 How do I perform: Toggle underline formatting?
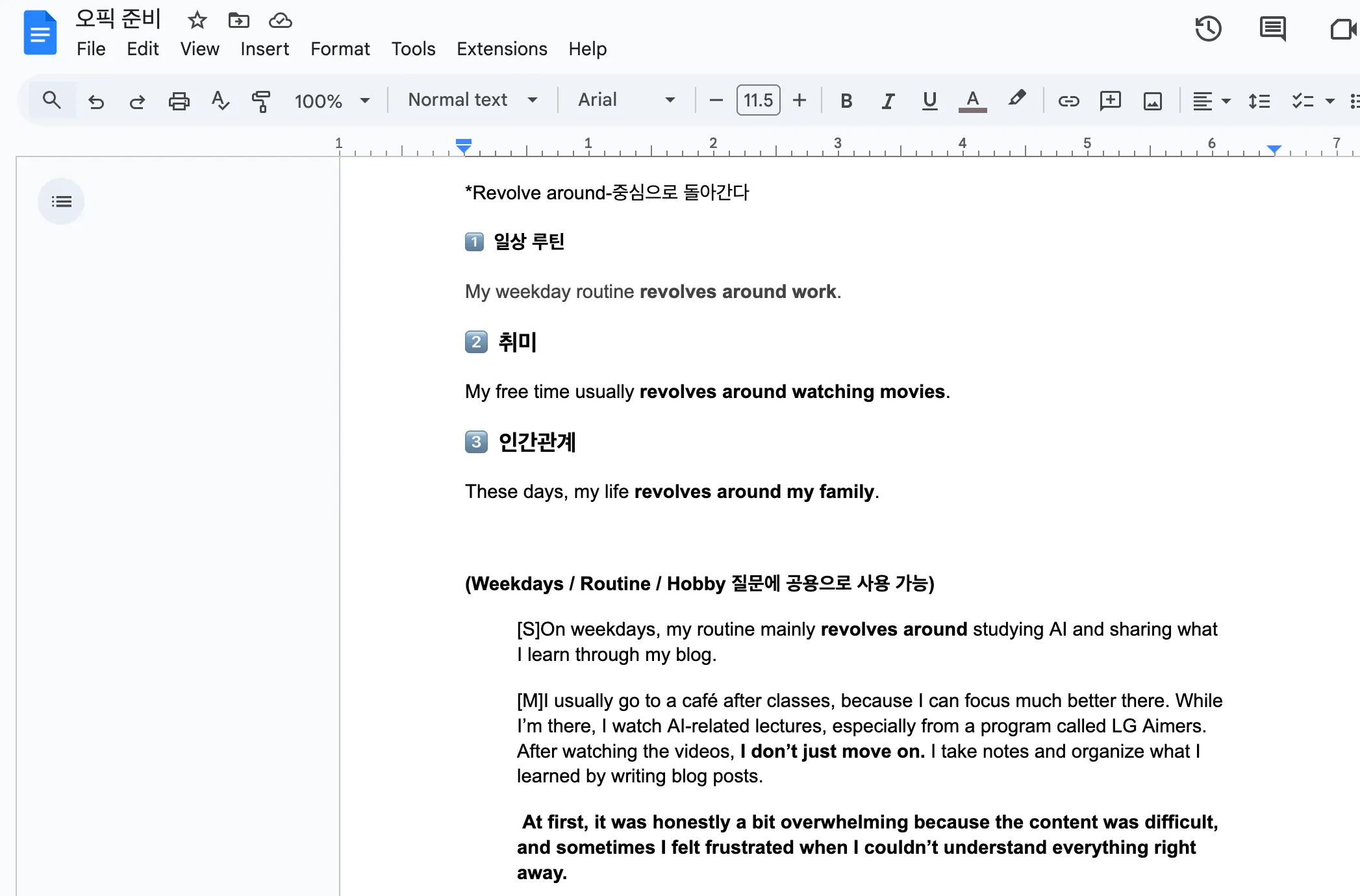tap(929, 101)
